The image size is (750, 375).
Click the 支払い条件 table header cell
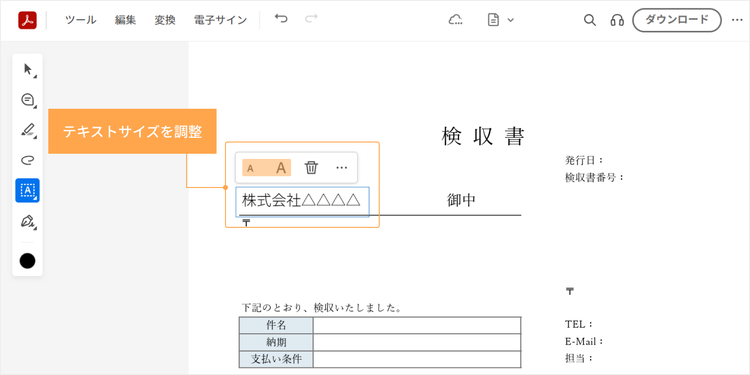(276, 359)
